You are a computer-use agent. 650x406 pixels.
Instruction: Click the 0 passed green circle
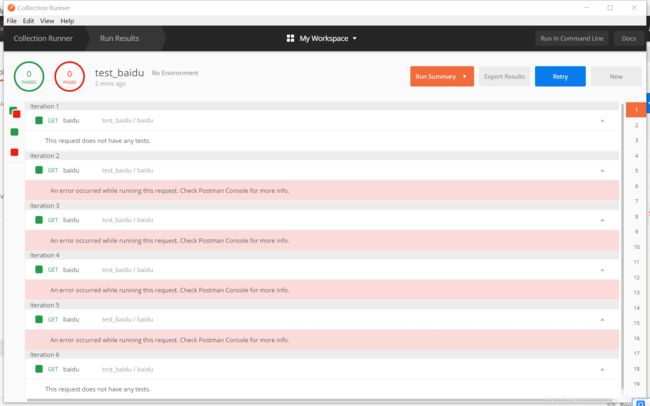click(29, 76)
